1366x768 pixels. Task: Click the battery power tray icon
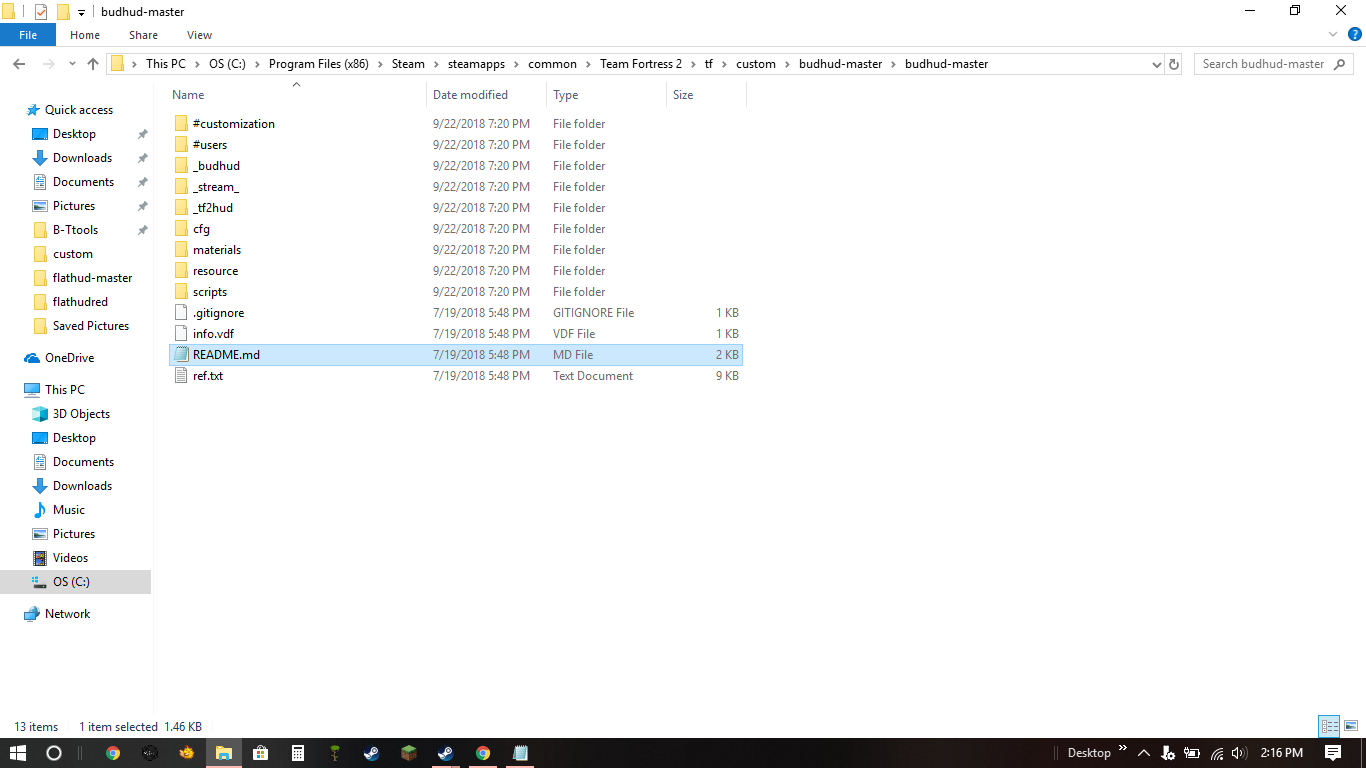tap(1192, 753)
